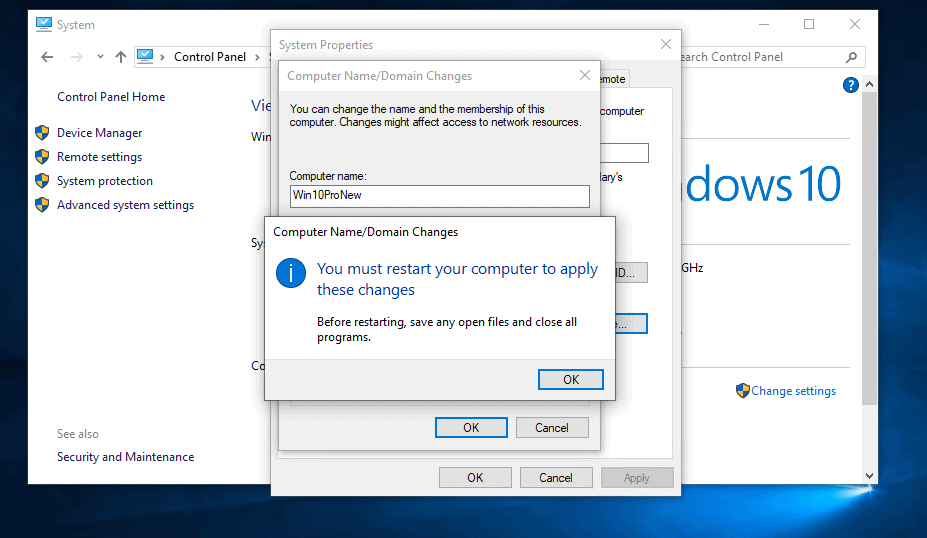Click the 'You must restart your computer' heading

[458, 279]
